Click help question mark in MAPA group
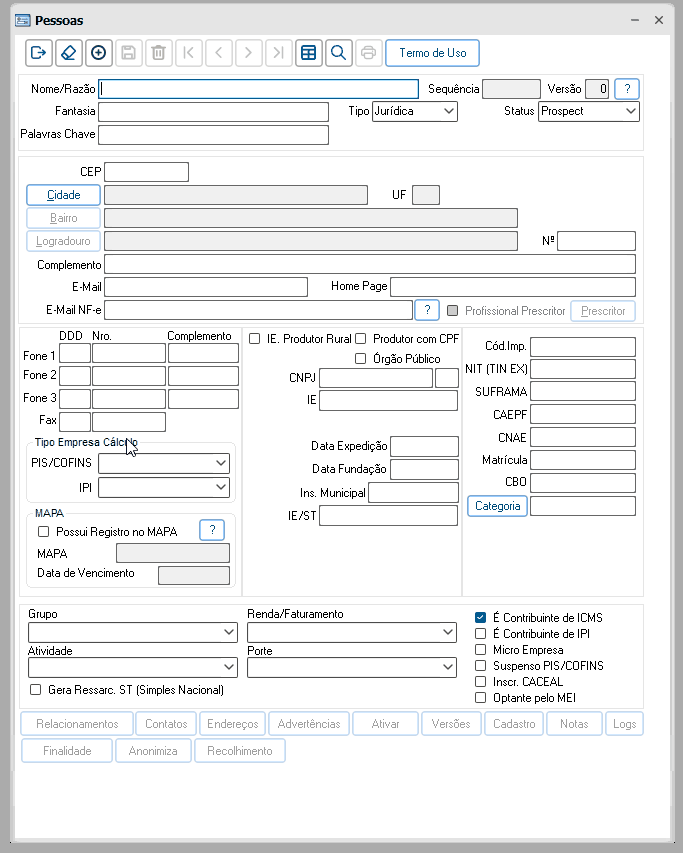Viewport: 683px width, 853px height. pos(212,530)
